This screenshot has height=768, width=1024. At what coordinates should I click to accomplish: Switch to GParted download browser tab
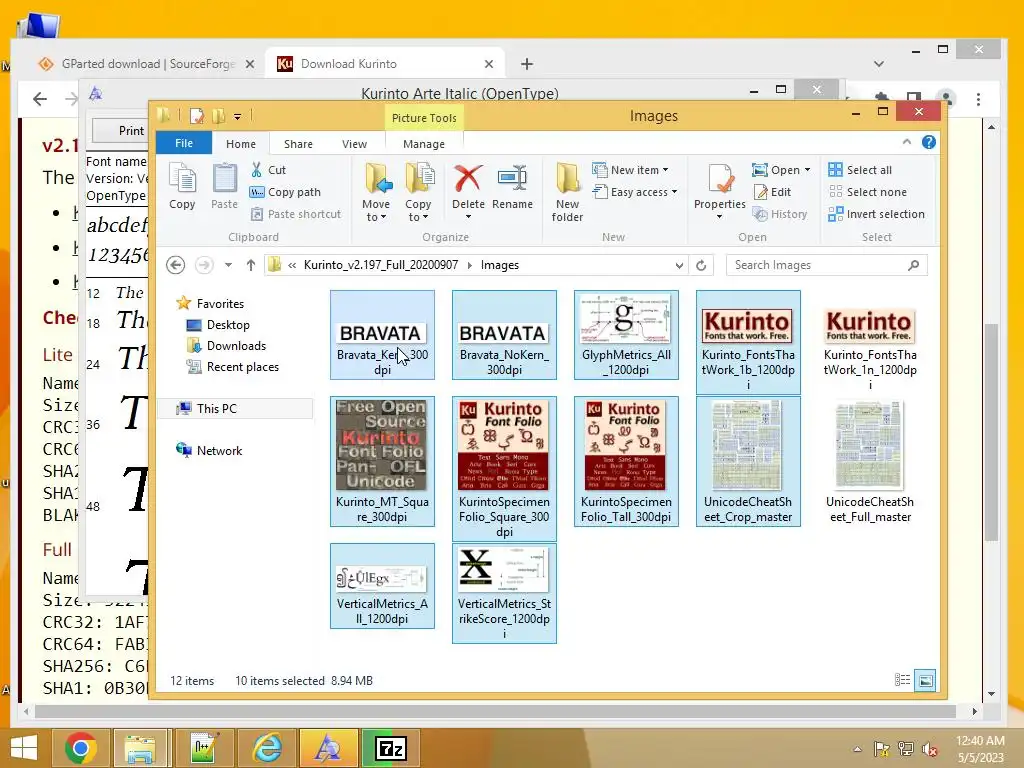[x=146, y=64]
